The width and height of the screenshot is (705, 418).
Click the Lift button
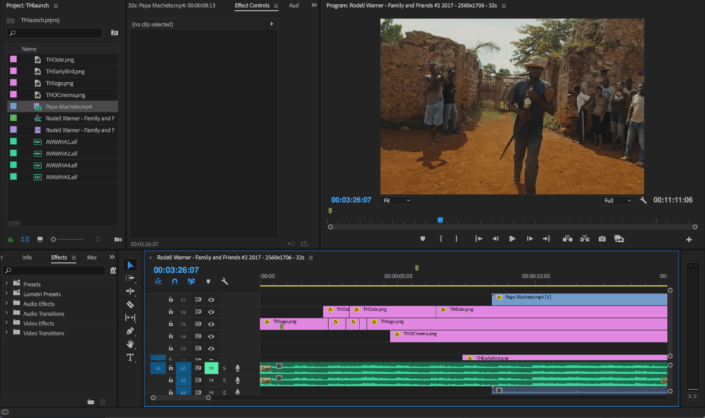click(567, 239)
